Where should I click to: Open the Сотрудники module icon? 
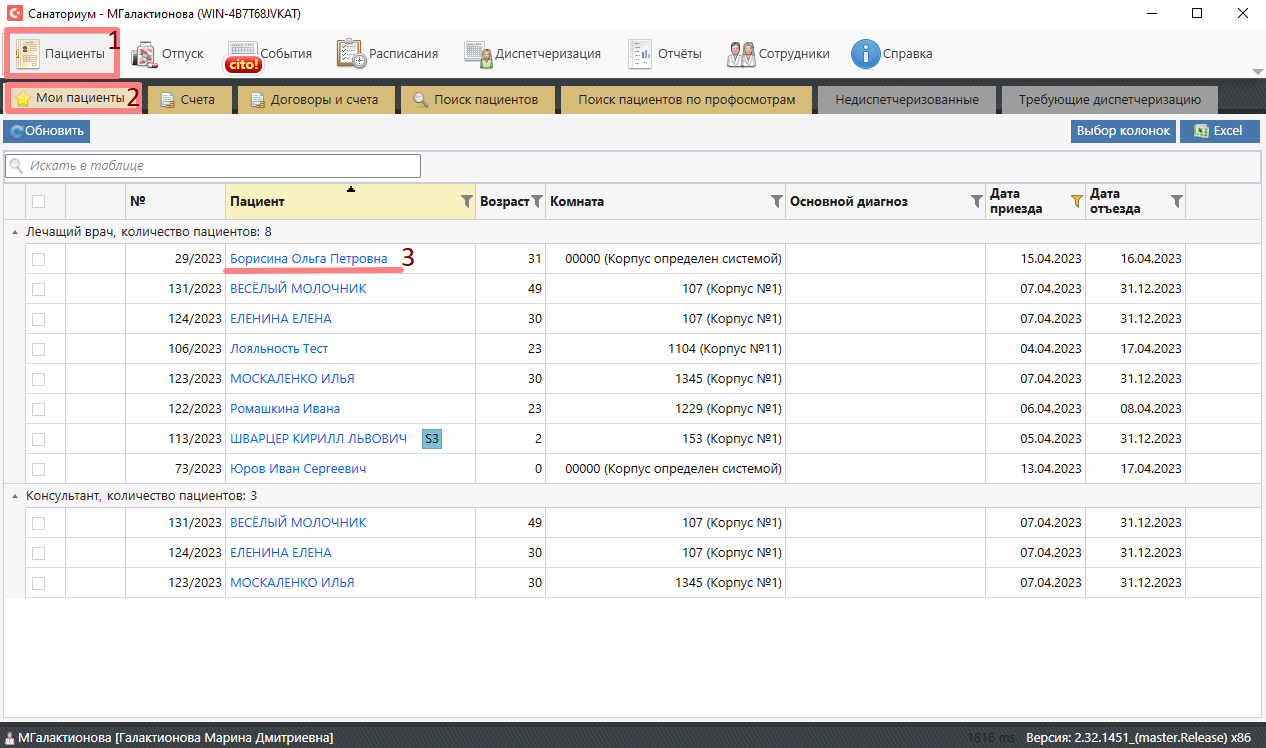point(741,54)
